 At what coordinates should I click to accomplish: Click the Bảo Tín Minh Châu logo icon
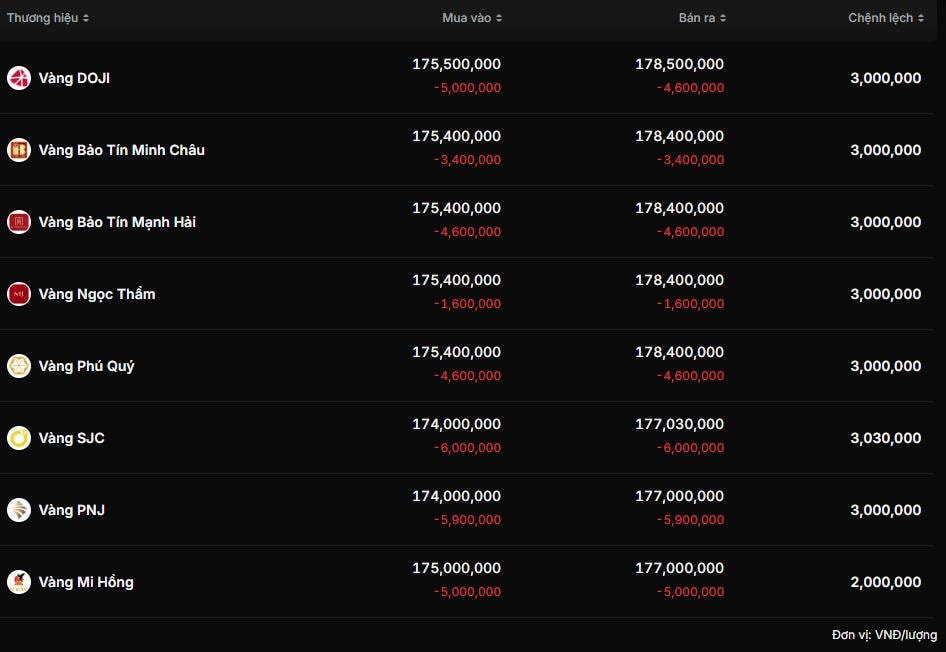pyautogui.click(x=19, y=150)
